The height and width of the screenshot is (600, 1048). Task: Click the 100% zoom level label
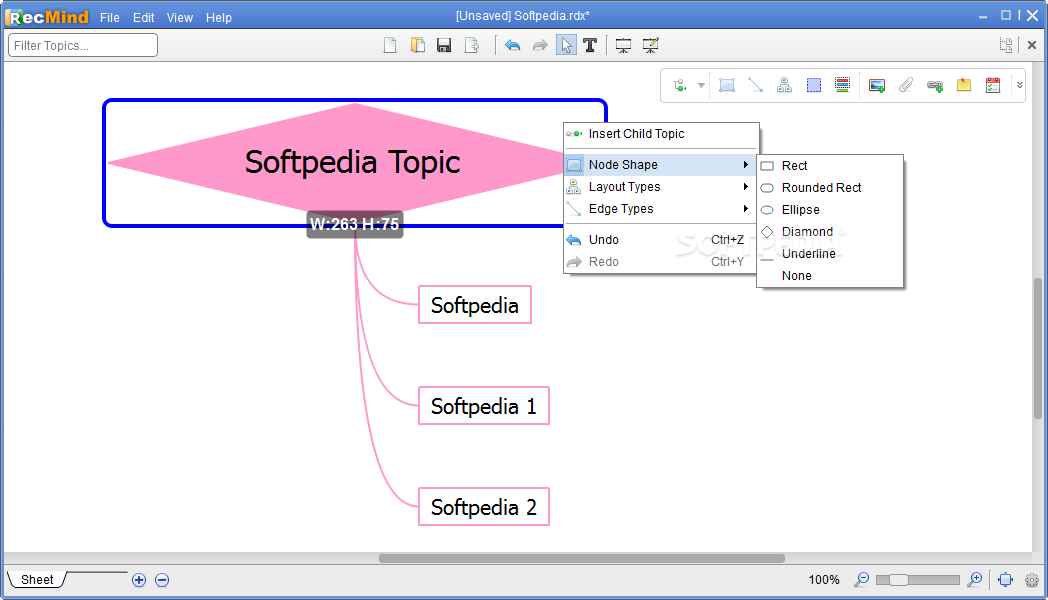pos(824,580)
